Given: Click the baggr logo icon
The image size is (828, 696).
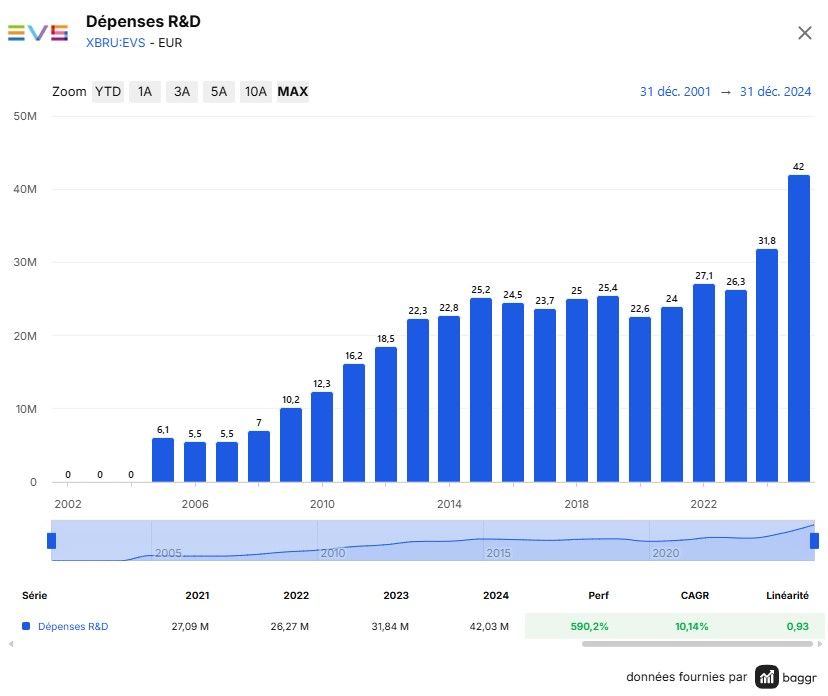Looking at the screenshot, I should coord(766,676).
